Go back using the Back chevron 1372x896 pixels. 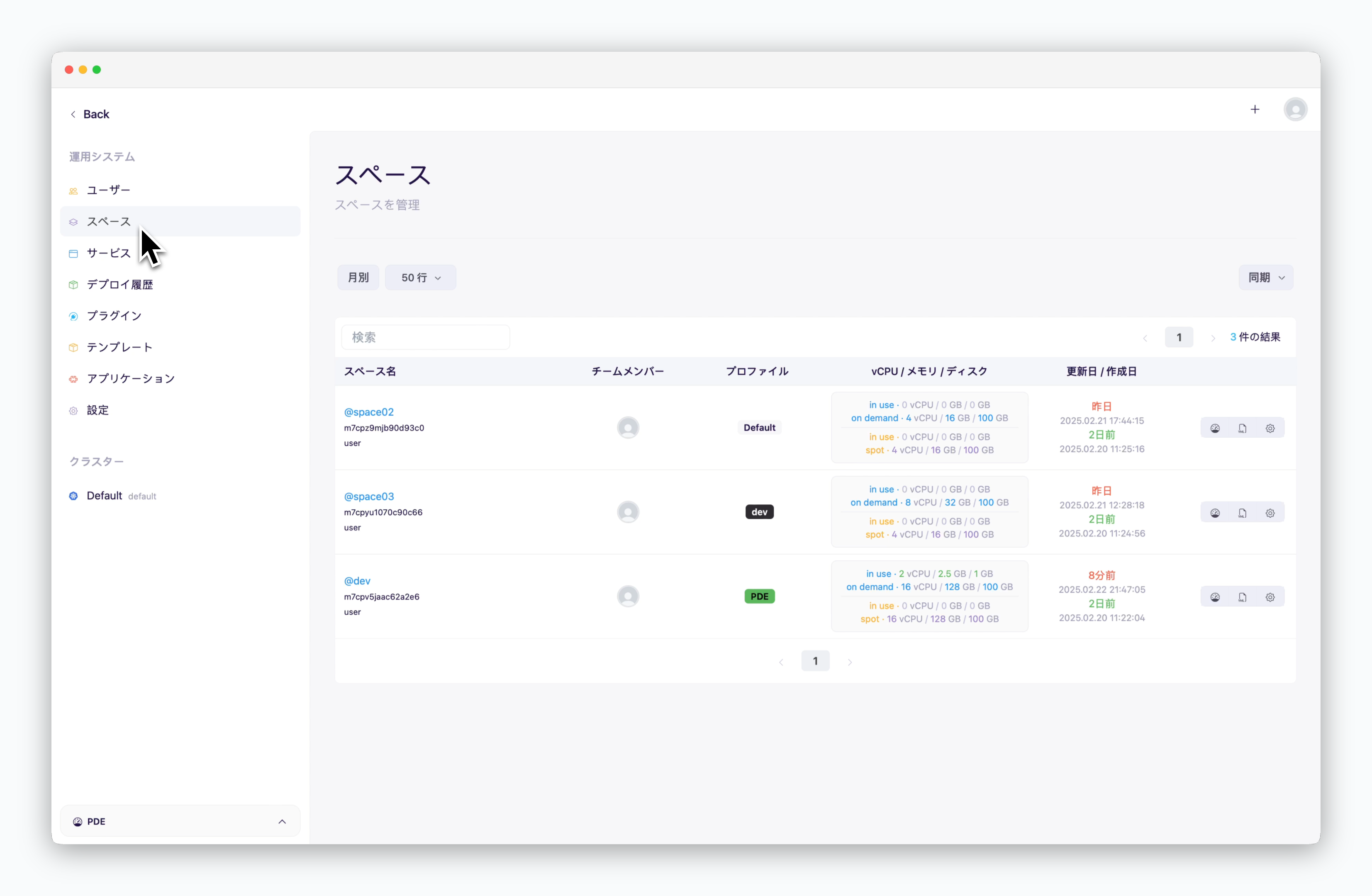[73, 114]
